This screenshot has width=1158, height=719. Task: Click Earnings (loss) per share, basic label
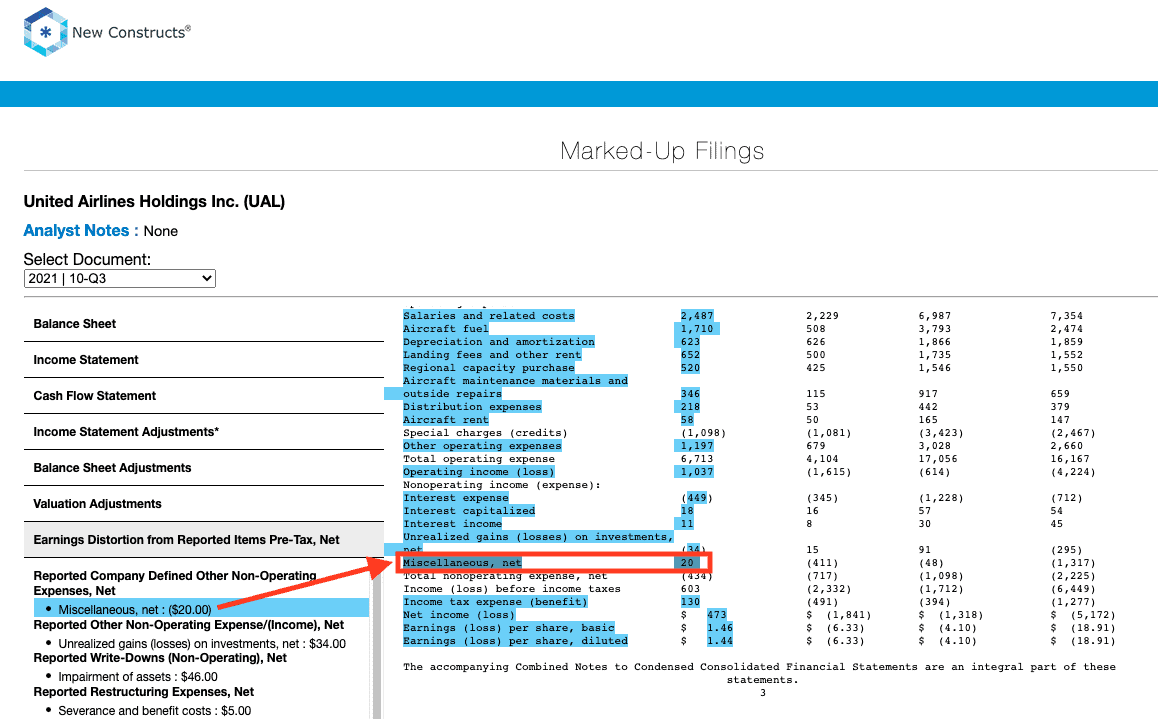click(x=509, y=628)
